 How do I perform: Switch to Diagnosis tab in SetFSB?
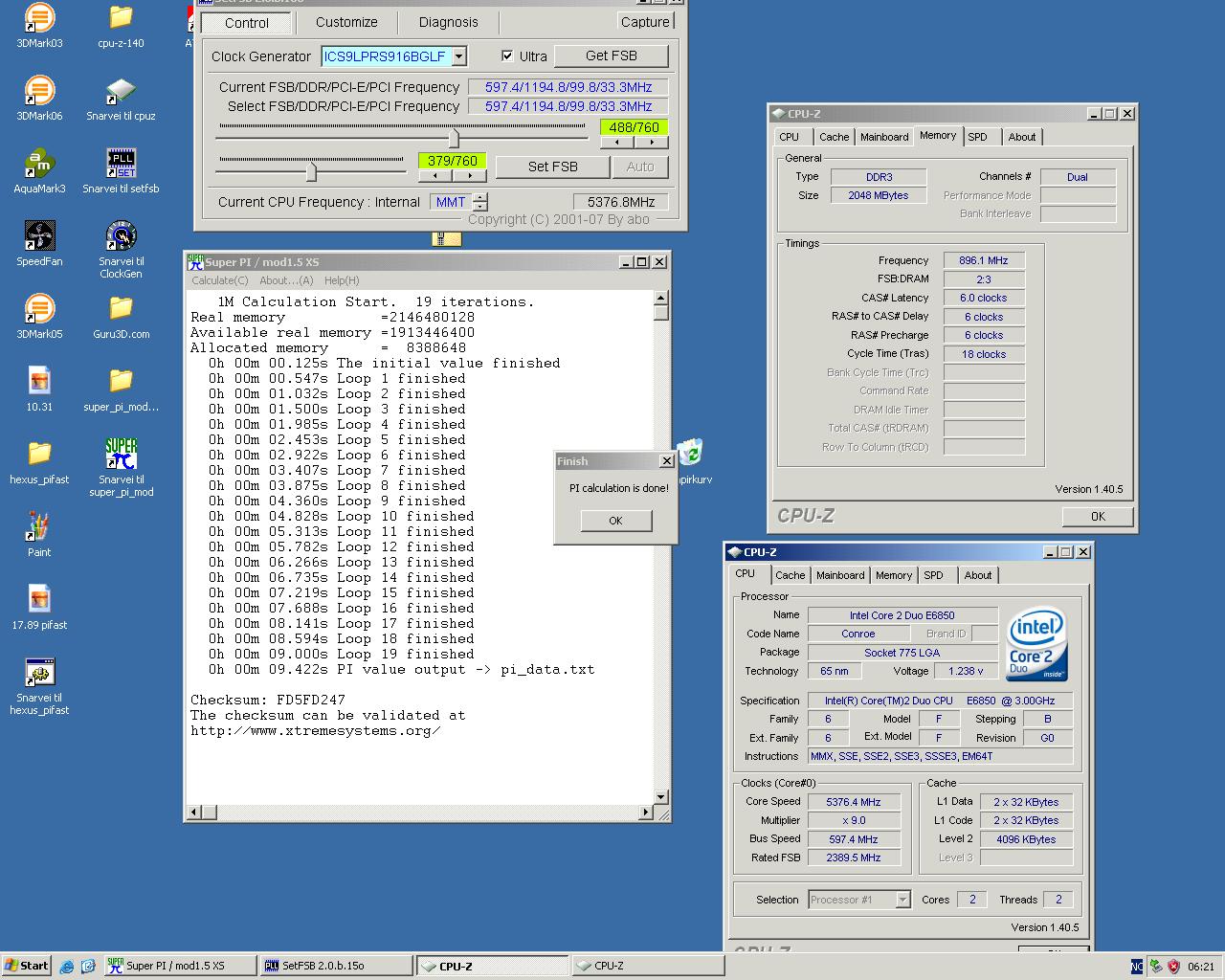[448, 22]
